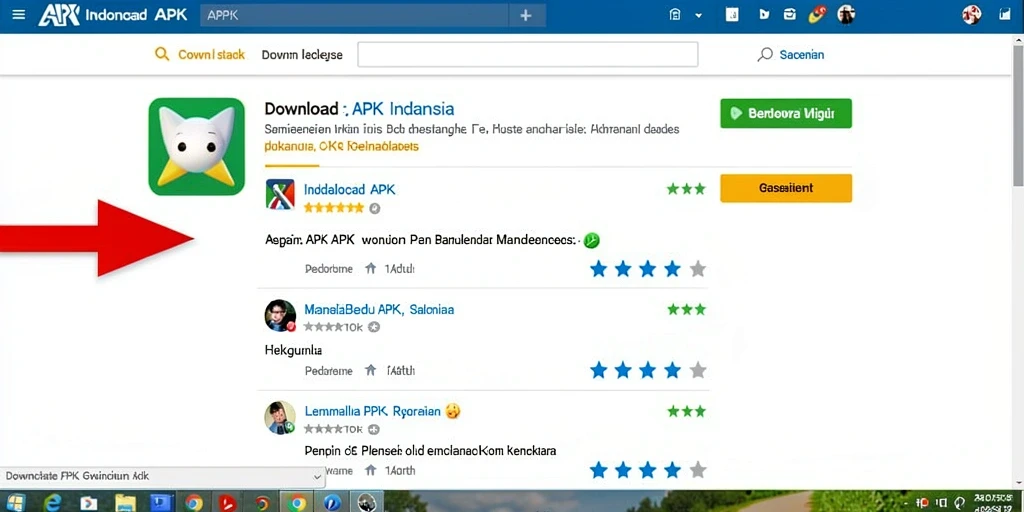Viewport: 1024px width, 512px height.
Task: Open the 'Cowni stack' link
Action: tap(212, 55)
